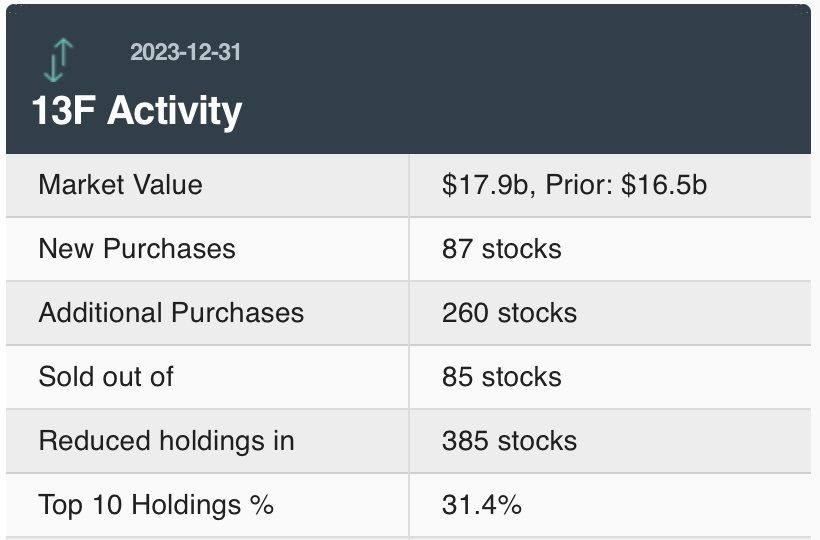The width and height of the screenshot is (820, 540).
Task: Select the New Purchases label
Action: (137, 249)
